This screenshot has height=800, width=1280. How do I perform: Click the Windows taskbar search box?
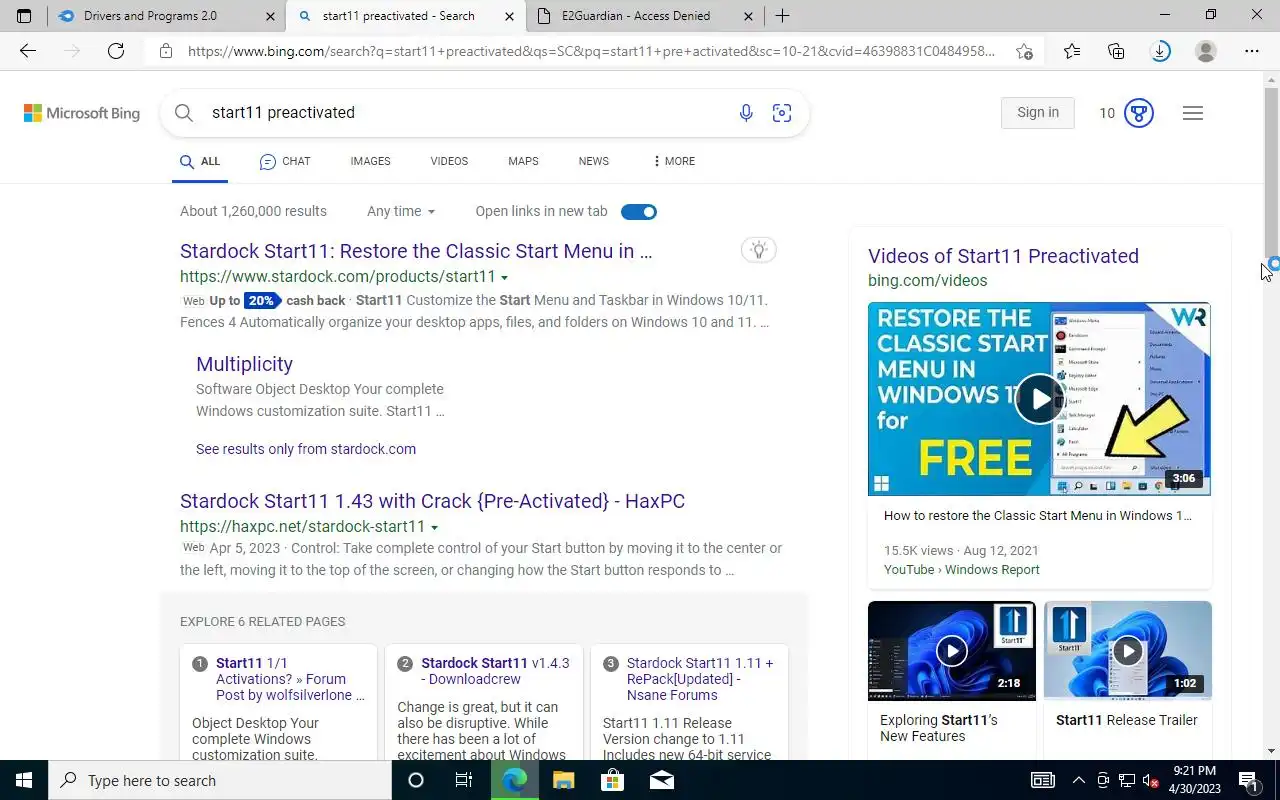tap(220, 780)
